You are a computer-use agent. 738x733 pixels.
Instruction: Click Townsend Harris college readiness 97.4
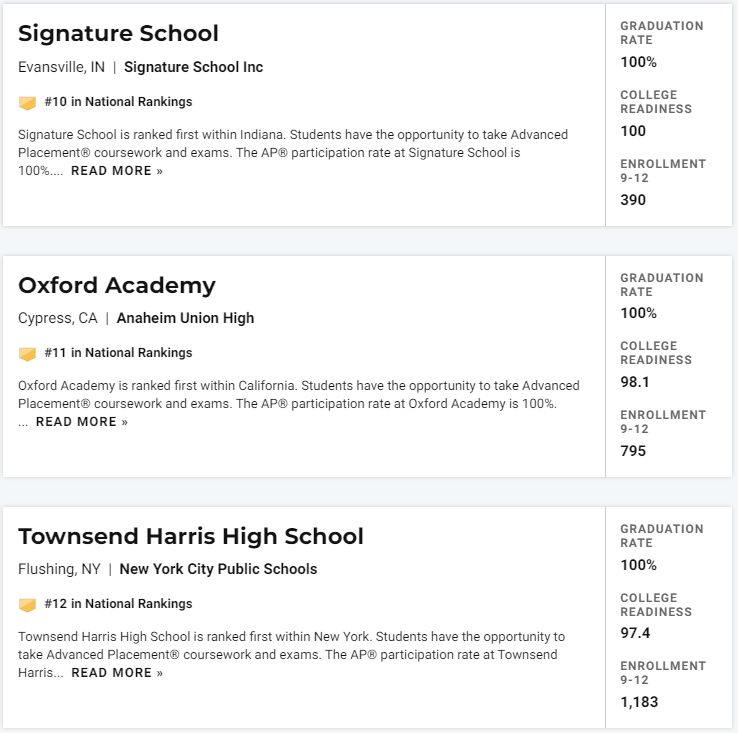coord(635,633)
